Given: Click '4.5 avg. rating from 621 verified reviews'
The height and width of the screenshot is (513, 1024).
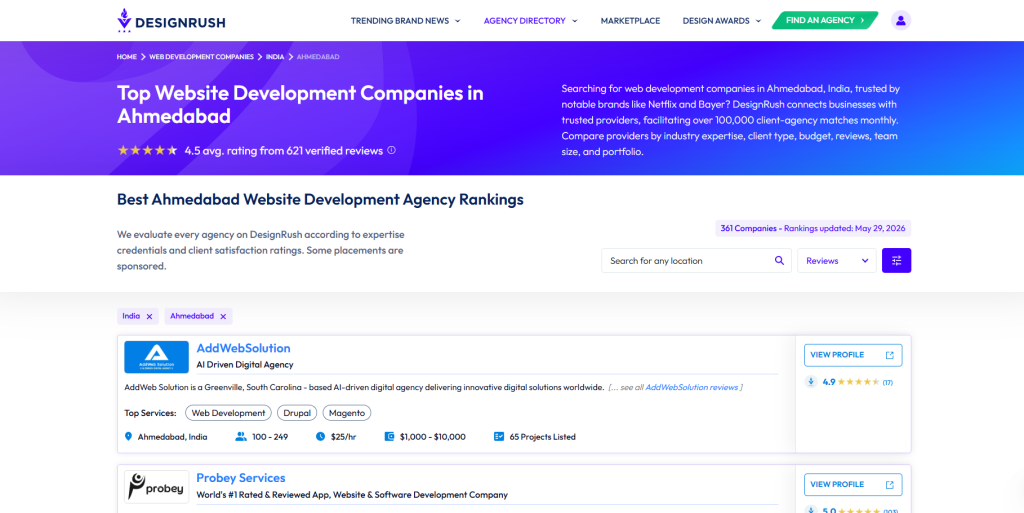Looking at the screenshot, I should 283,151.
